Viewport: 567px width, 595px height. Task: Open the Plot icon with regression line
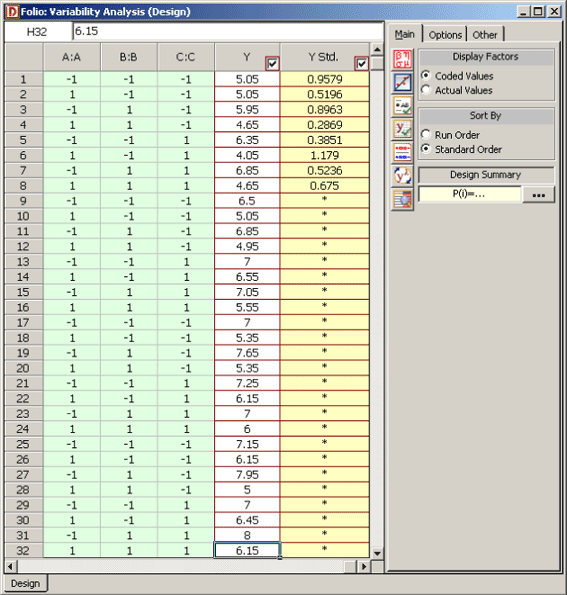(402, 82)
